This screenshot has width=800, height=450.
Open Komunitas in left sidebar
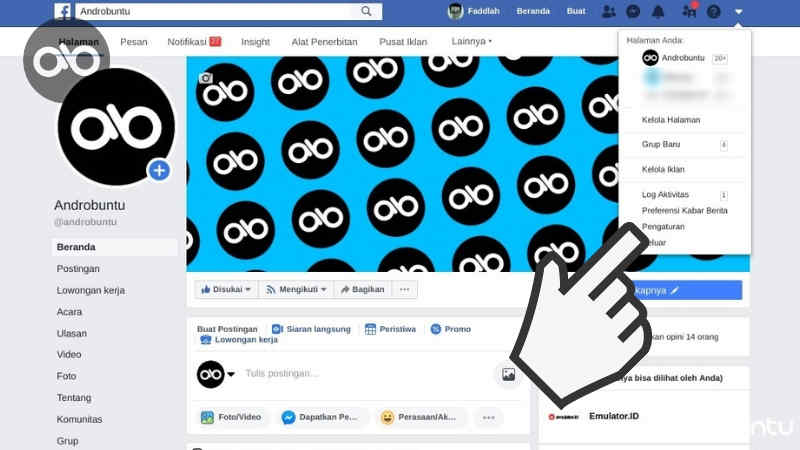click(79, 419)
